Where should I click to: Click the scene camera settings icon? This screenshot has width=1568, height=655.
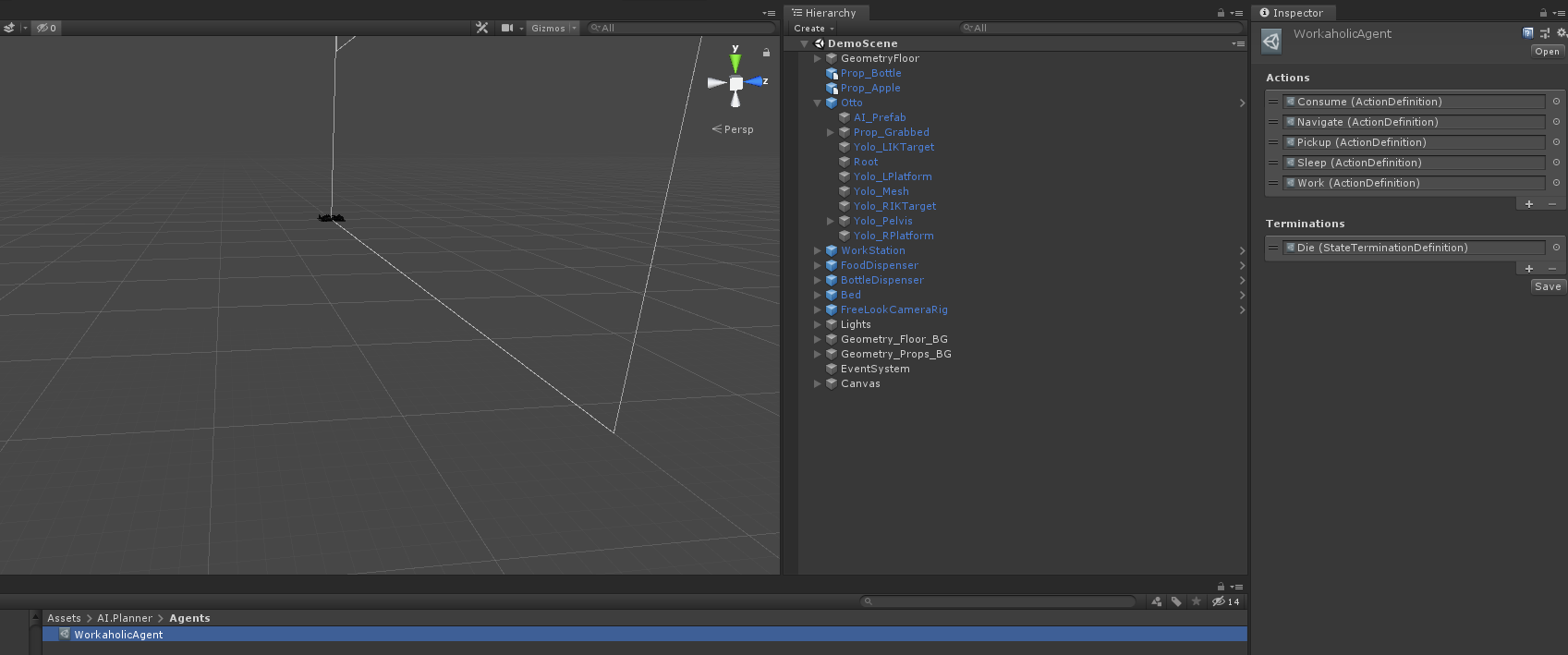tap(507, 28)
